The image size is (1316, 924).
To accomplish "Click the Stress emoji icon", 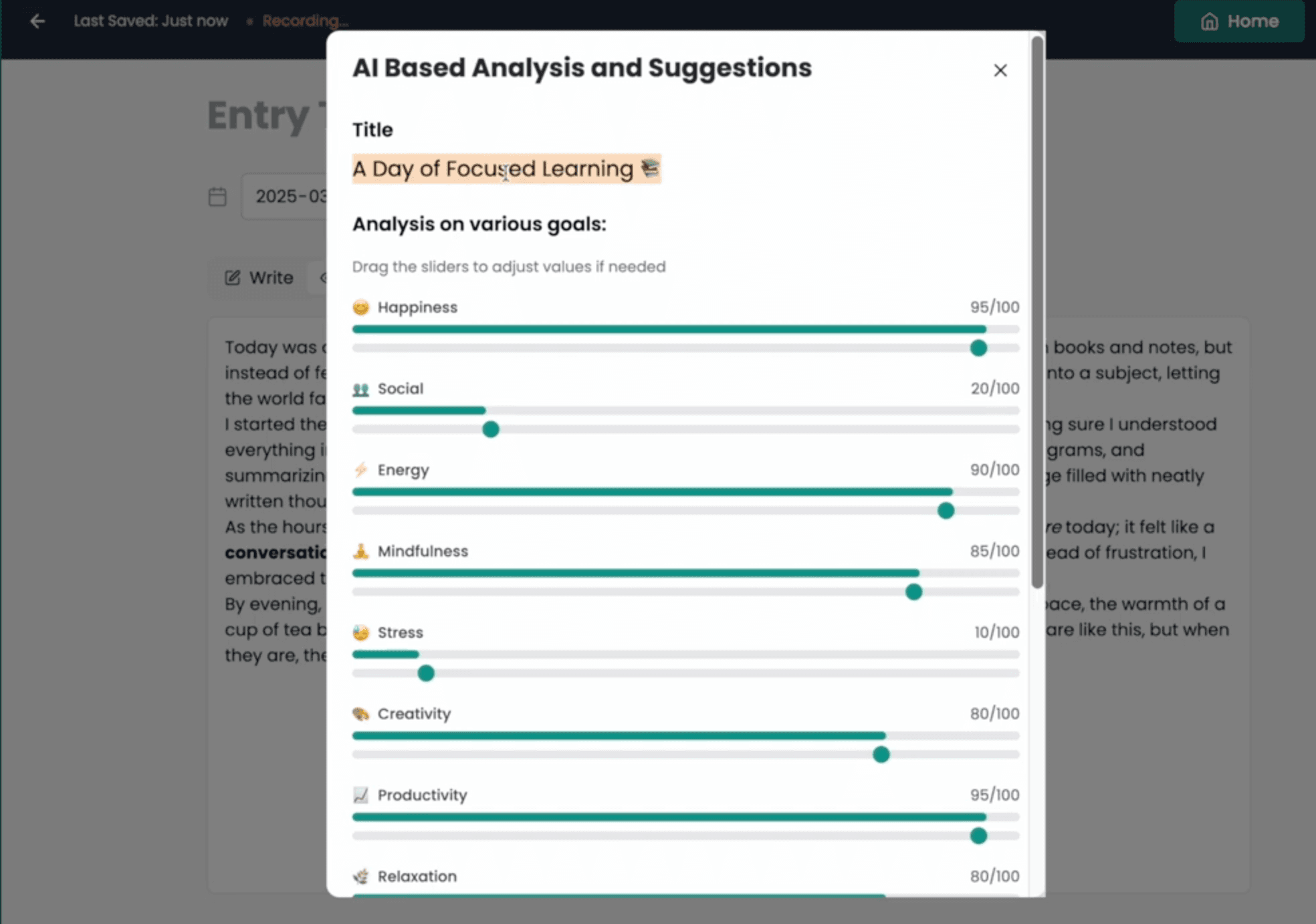I will 360,632.
